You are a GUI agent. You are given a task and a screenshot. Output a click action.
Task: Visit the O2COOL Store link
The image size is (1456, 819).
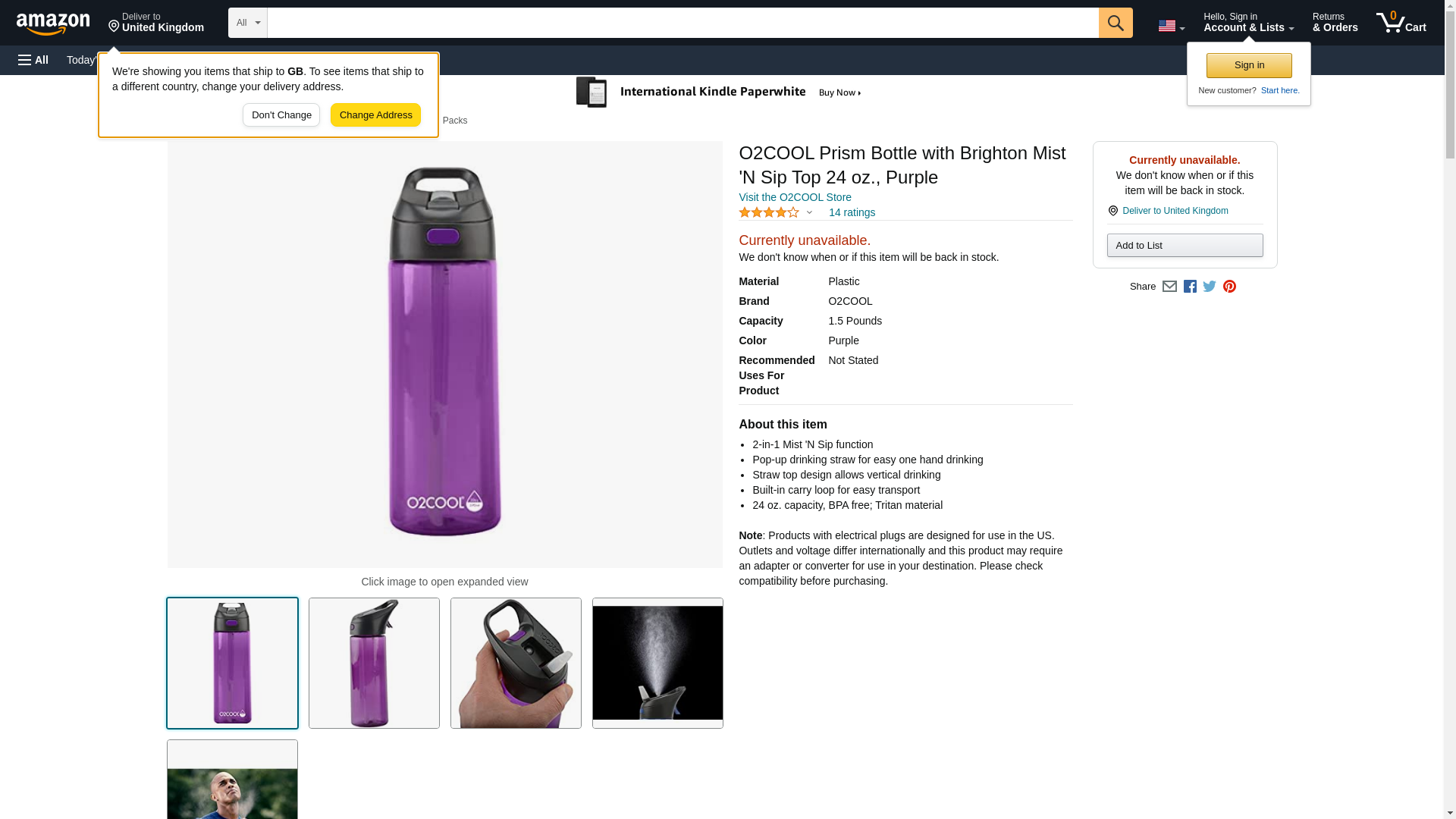795,197
